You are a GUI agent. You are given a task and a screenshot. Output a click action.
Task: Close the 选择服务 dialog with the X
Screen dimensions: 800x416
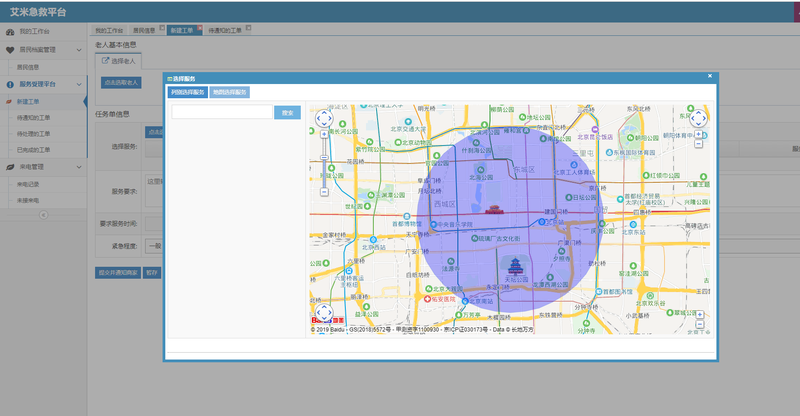(710, 76)
